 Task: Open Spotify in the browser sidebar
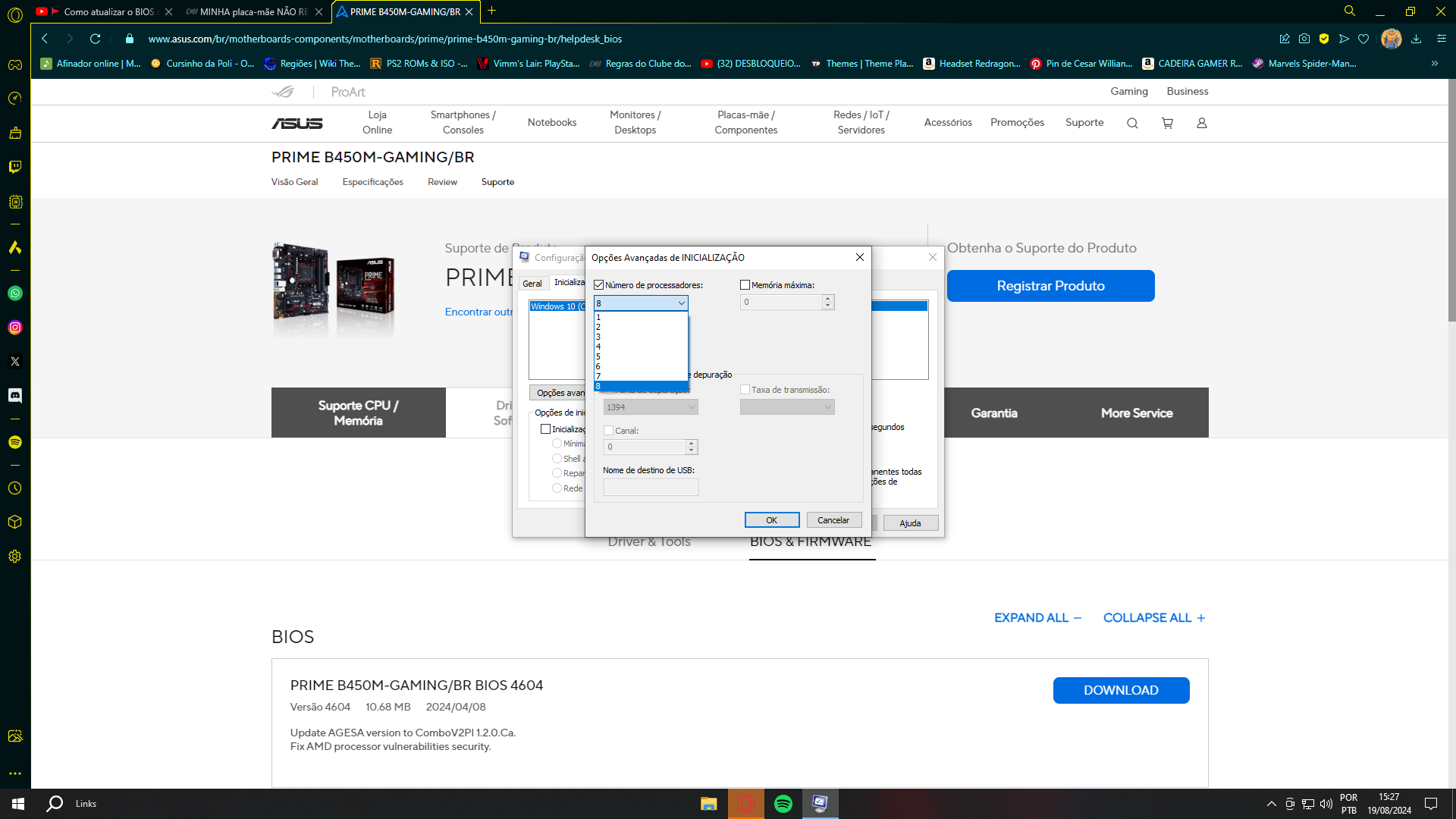click(x=15, y=442)
